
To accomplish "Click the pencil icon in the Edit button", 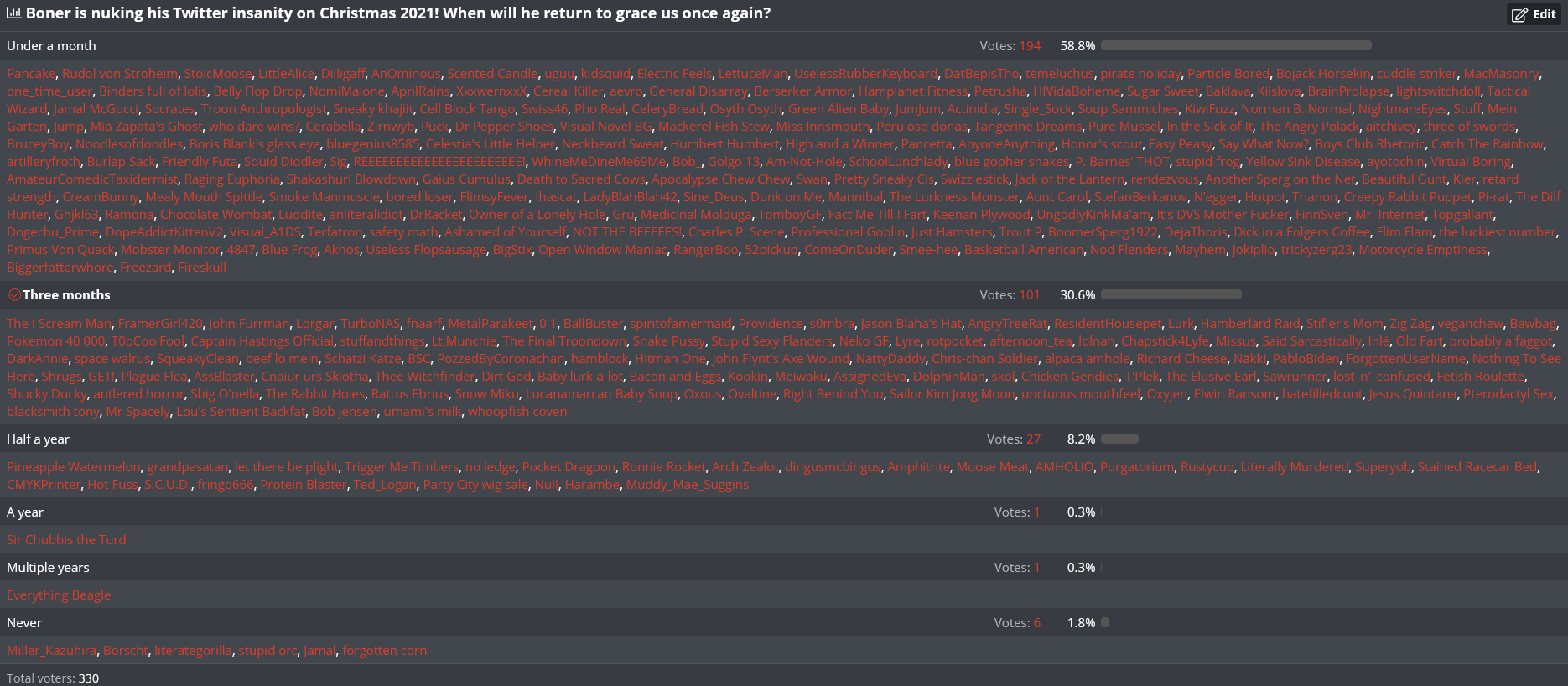I will coord(1519,14).
